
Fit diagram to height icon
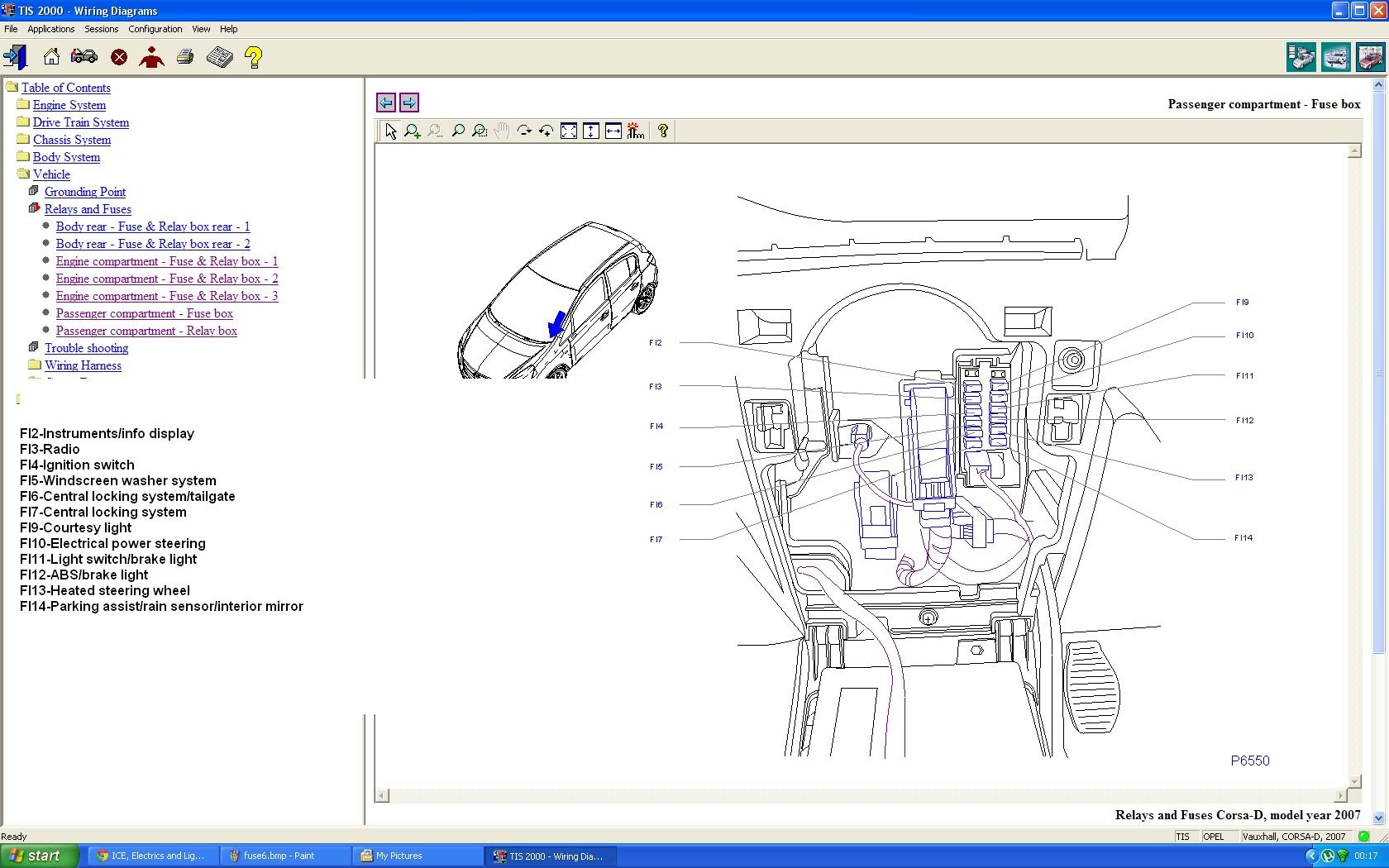591,131
